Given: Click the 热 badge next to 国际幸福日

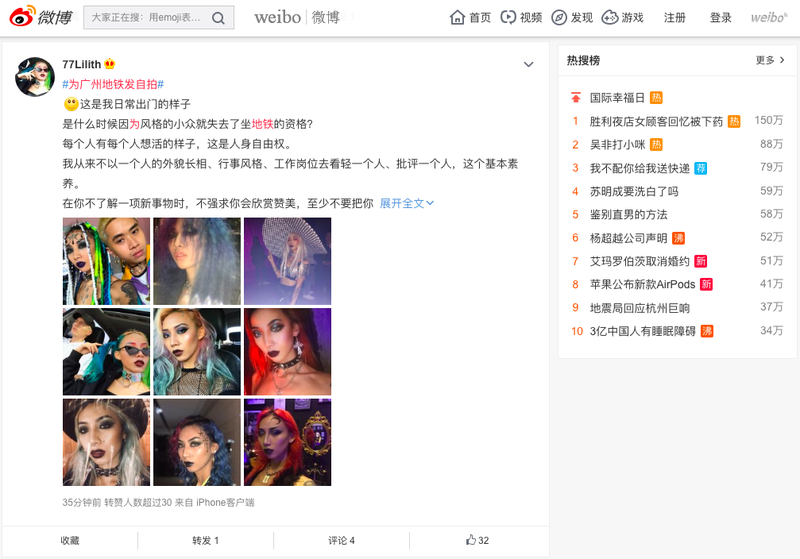Looking at the screenshot, I should 656,97.
